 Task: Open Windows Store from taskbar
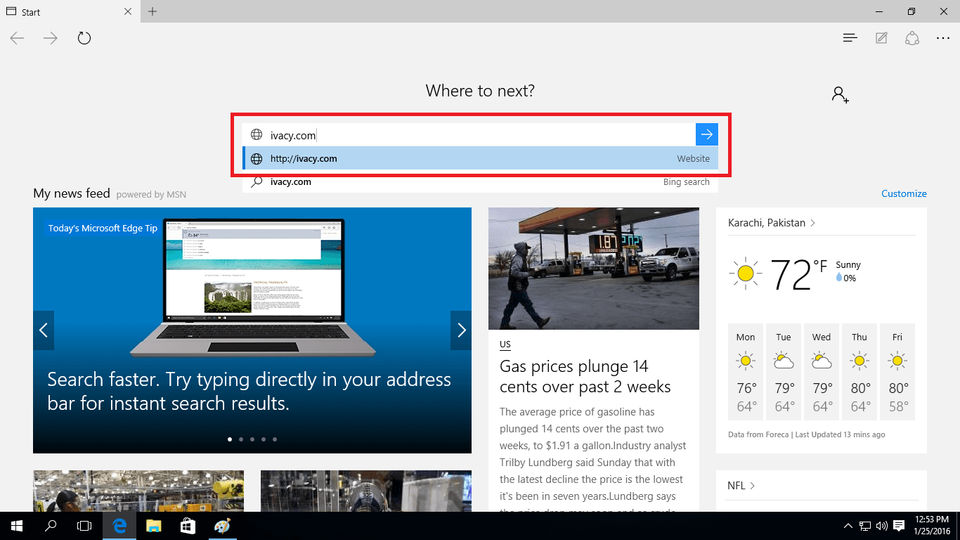[187, 526]
